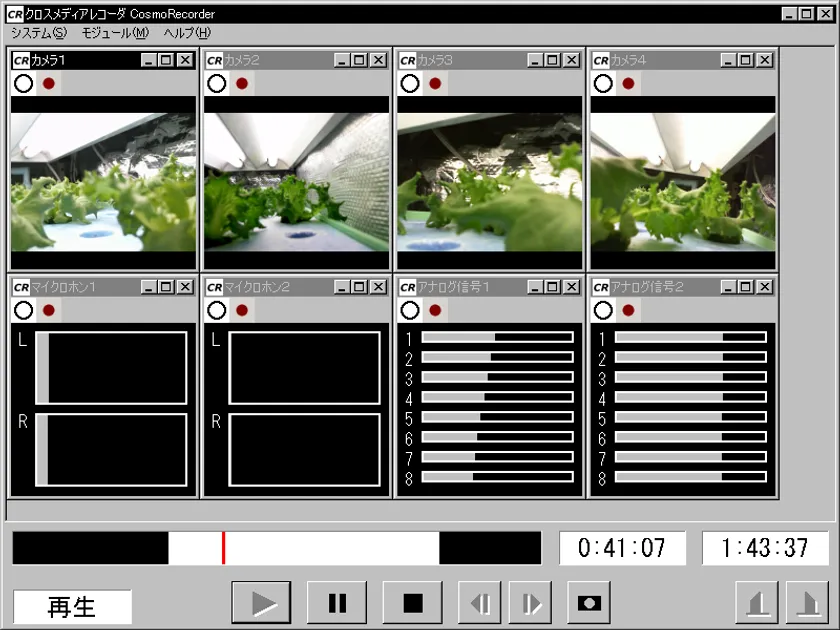The width and height of the screenshot is (840, 630).
Task: Step one frame forward
Action: (x=530, y=603)
